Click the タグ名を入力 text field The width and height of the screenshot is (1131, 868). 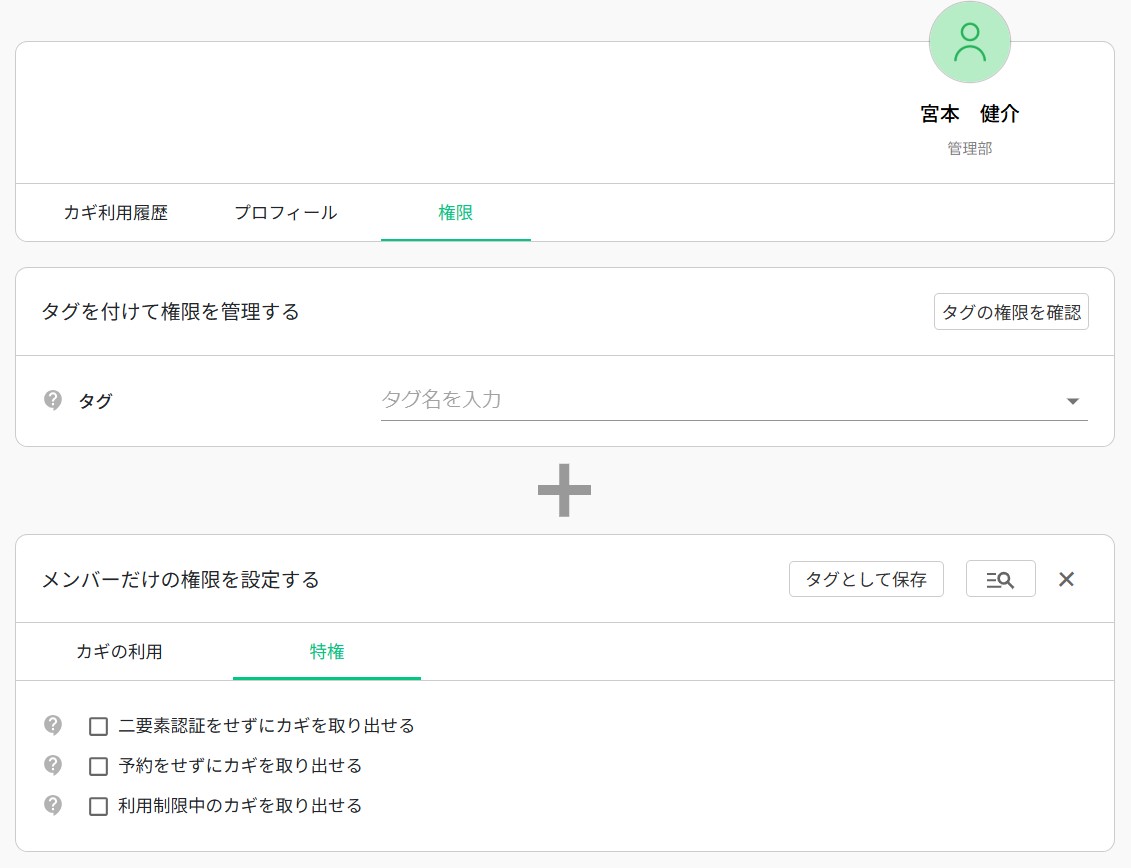pos(710,400)
